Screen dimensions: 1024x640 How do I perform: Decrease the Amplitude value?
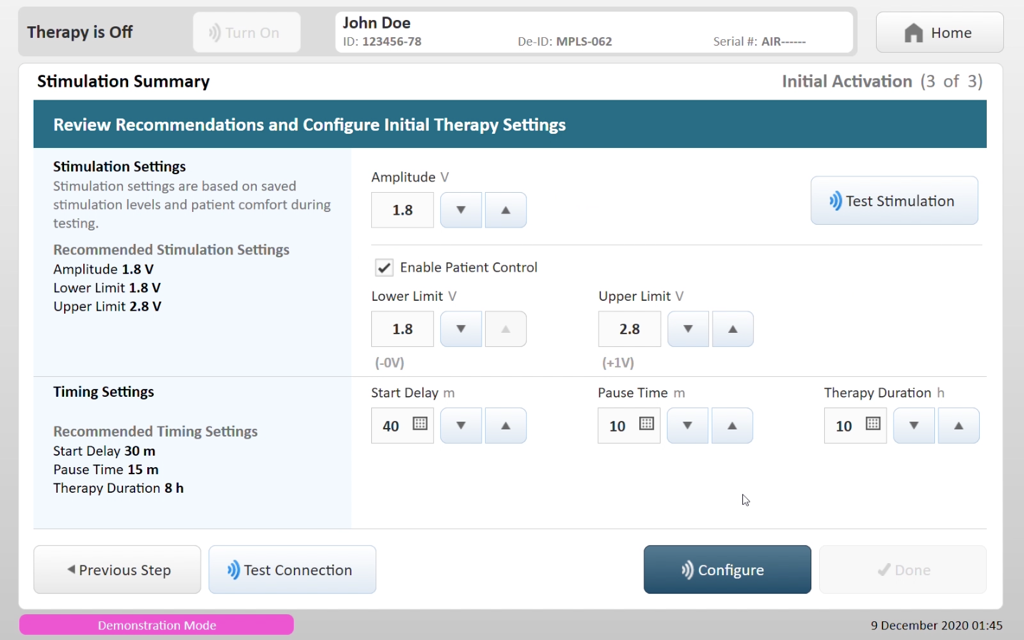tap(461, 210)
